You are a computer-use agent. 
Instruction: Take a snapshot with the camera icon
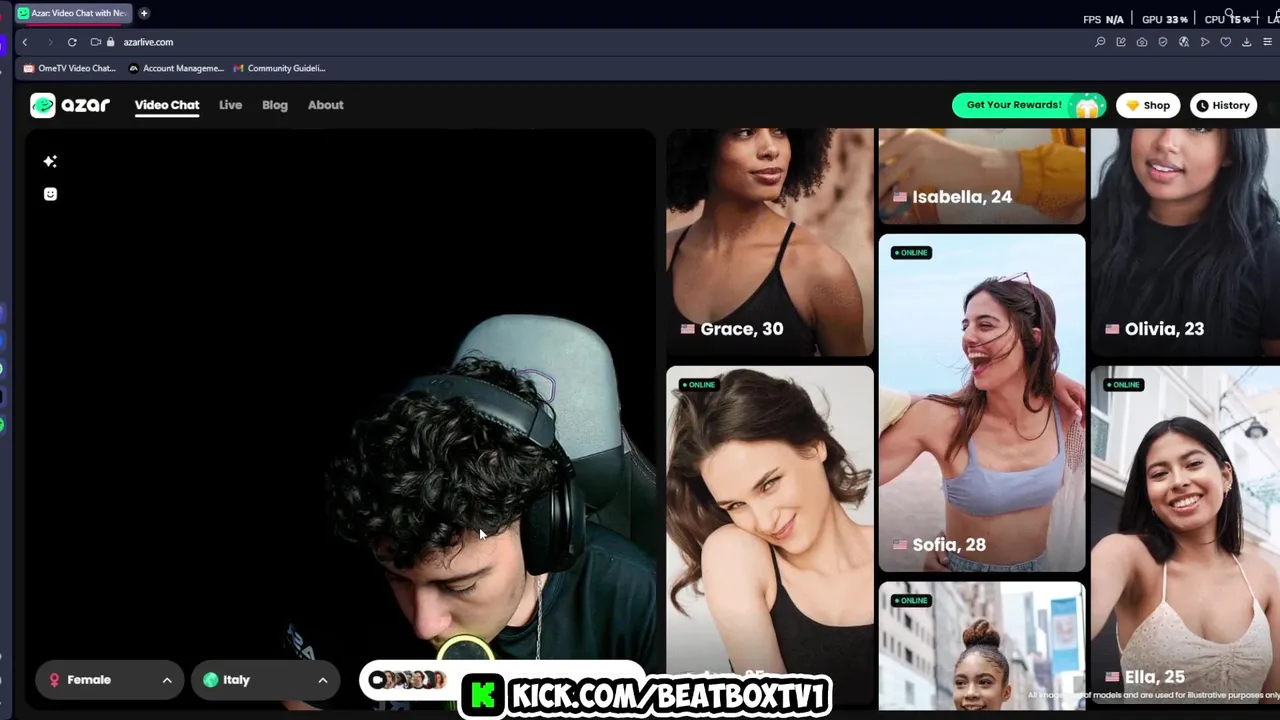click(x=1142, y=42)
